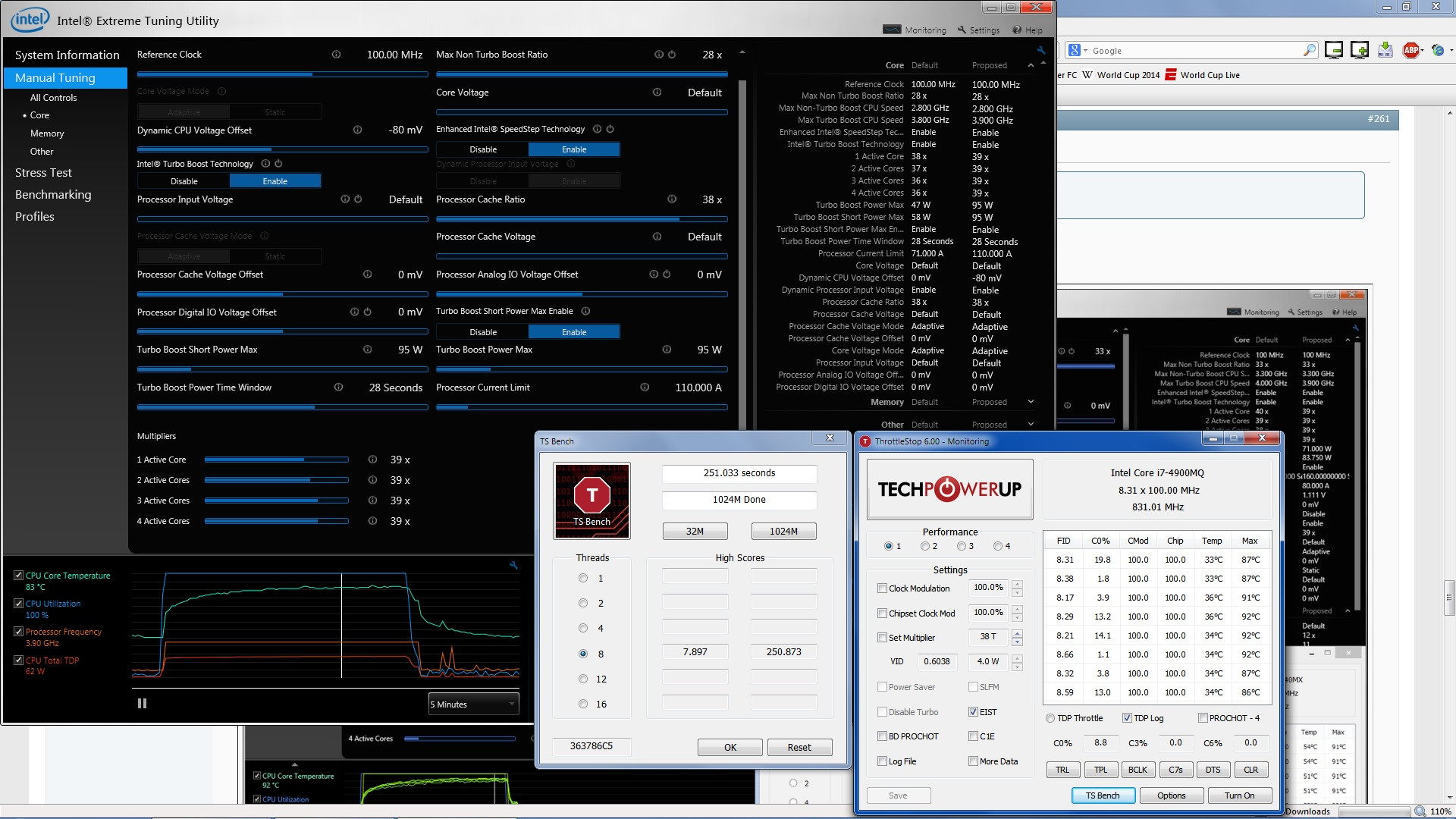Click the info icon next to Dynamic CPU Voltage Offset
1456x819 pixels.
point(357,130)
